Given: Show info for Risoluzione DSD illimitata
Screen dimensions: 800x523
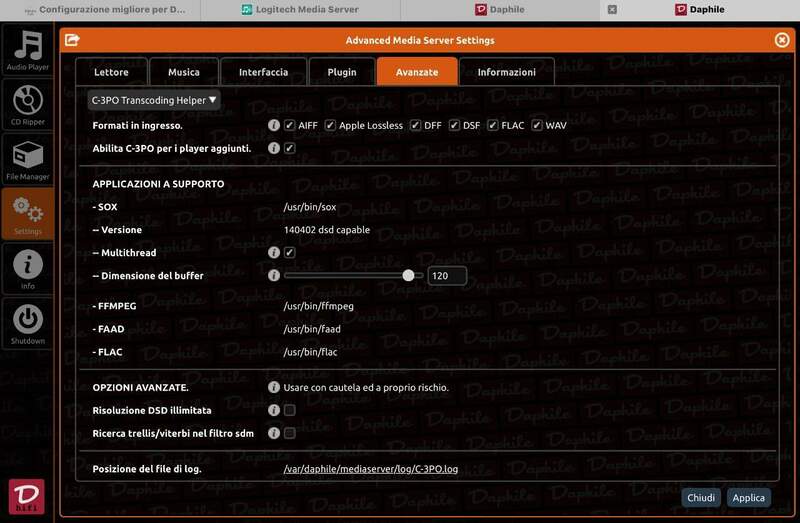Looking at the screenshot, I should pos(273,410).
